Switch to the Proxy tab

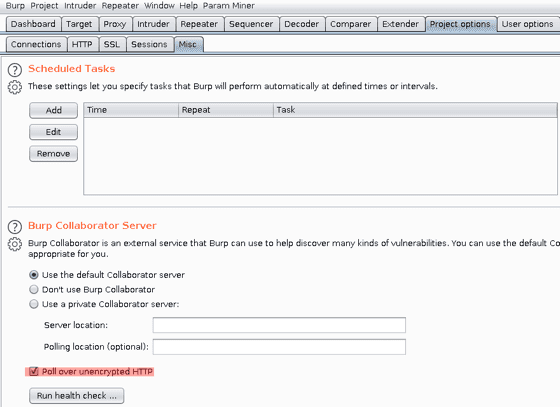[115, 24]
